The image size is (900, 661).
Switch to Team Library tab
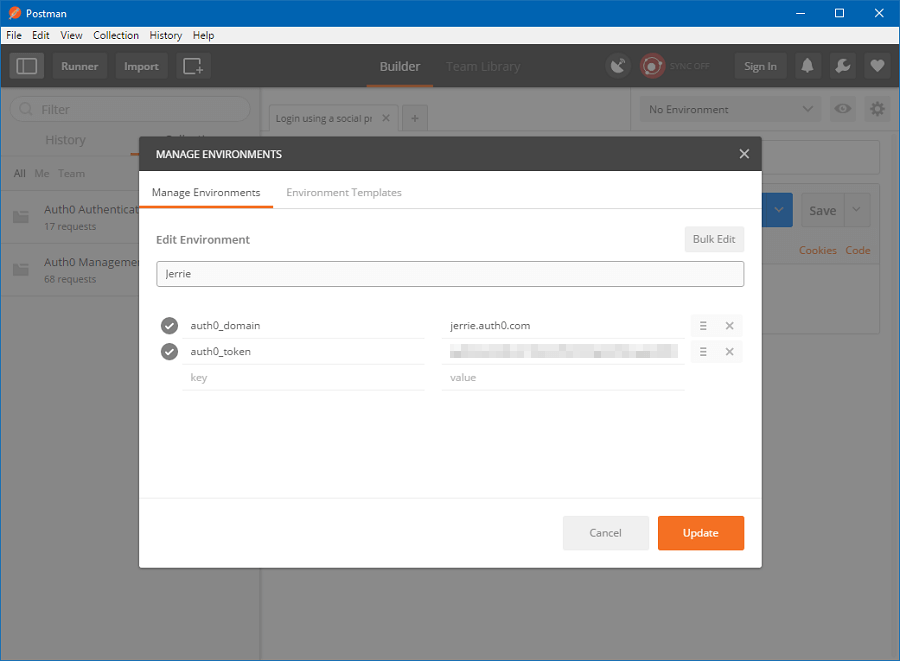(483, 67)
